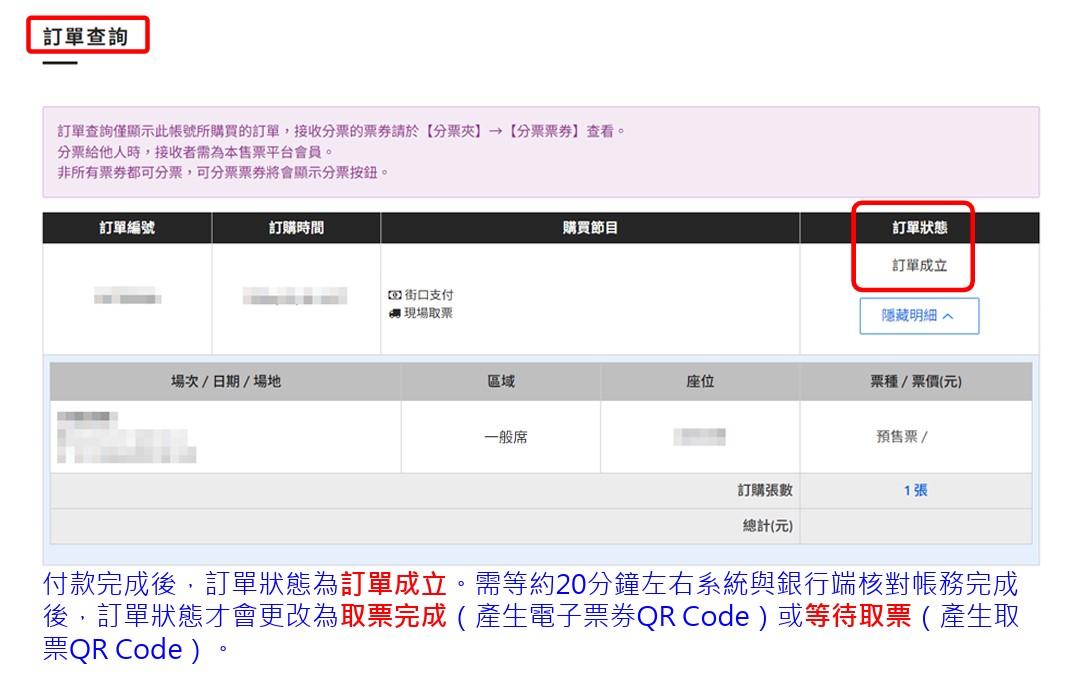Click the blue 1 張 ticket count

(x=915, y=491)
